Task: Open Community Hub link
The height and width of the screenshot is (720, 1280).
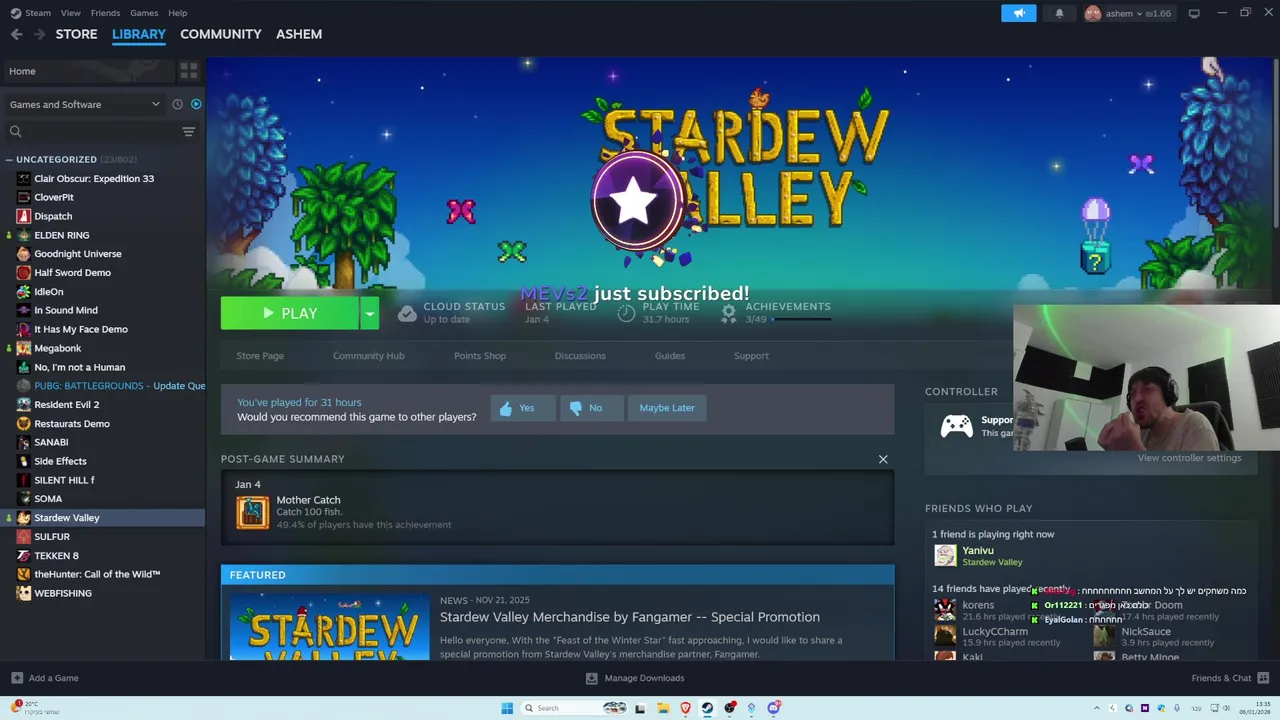Action: pos(369,356)
